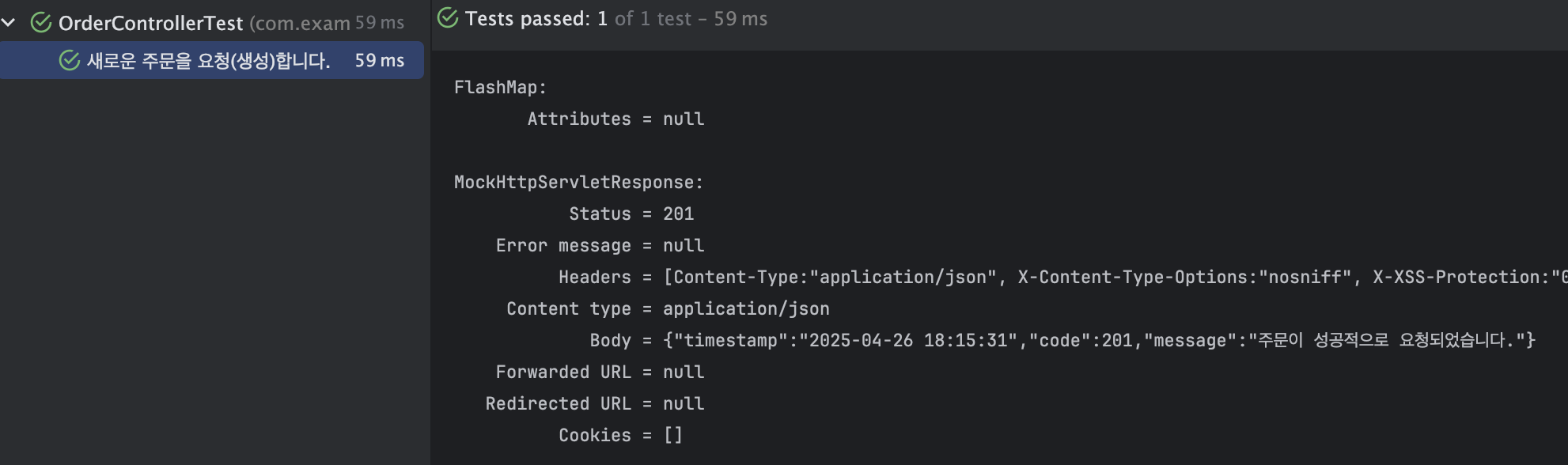
Task: Click the Status = 201 output line
Action: pyautogui.click(x=631, y=214)
